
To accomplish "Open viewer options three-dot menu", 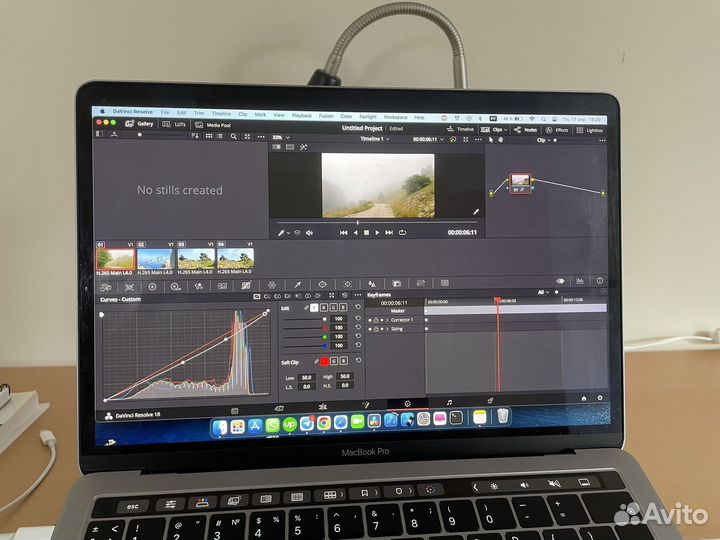I will (x=478, y=140).
